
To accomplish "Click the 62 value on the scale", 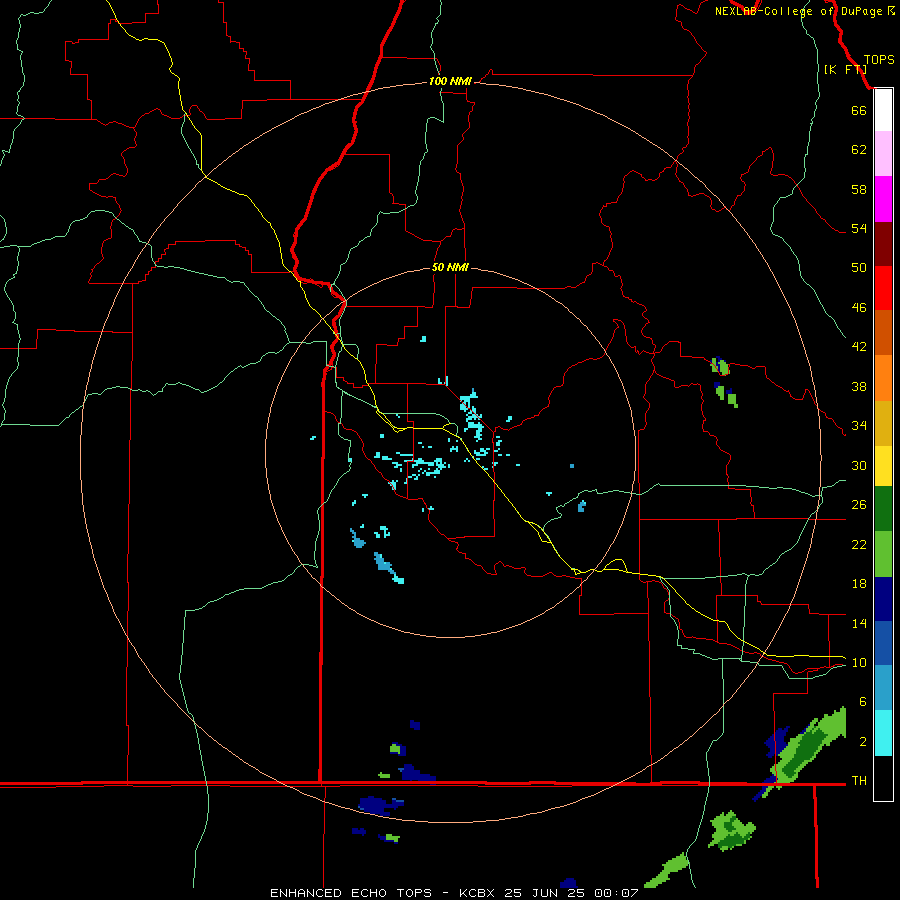I will 859,150.
